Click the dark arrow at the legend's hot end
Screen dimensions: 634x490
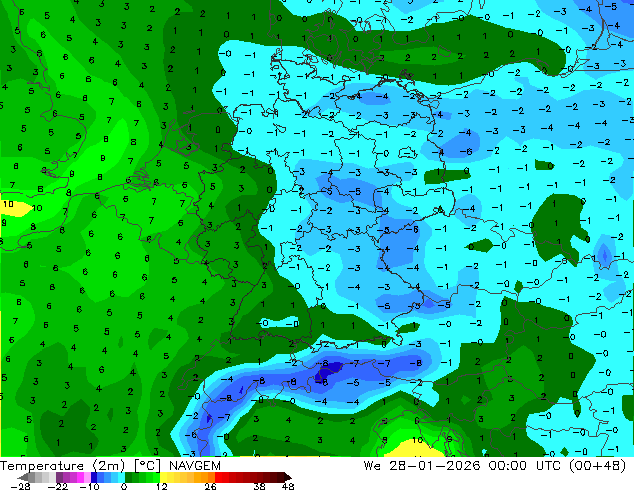coord(287,477)
